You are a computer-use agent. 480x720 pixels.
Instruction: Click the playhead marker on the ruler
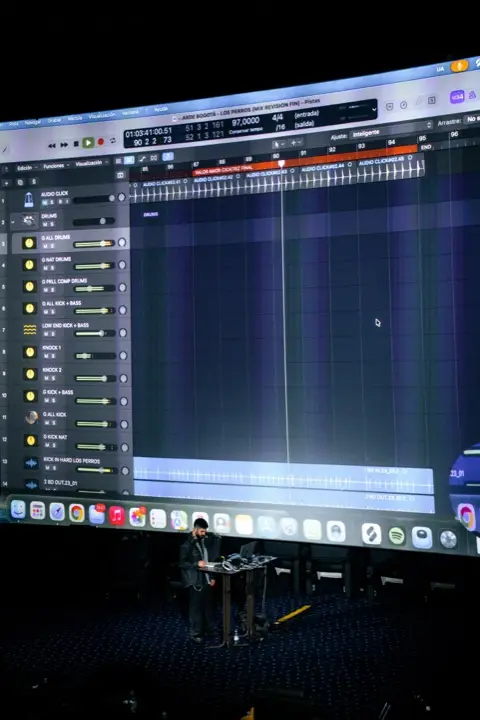tap(281, 163)
